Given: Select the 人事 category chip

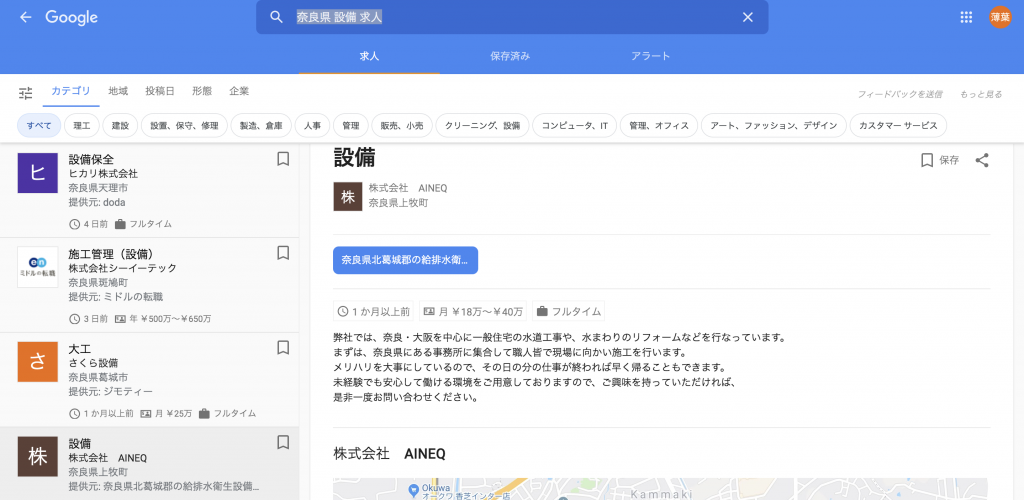Looking at the screenshot, I should pyautogui.click(x=312, y=125).
